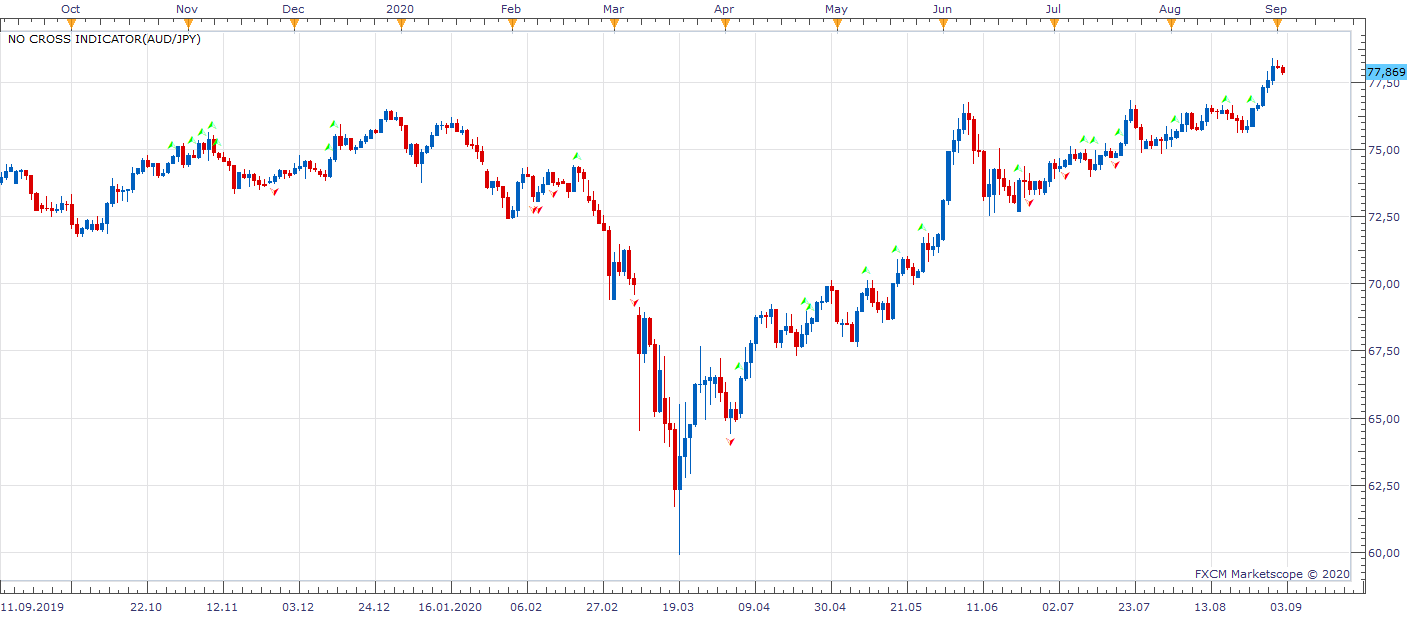Click the 16.01.2020 date on time axis
This screenshot has width=1423, height=619.
[x=450, y=607]
